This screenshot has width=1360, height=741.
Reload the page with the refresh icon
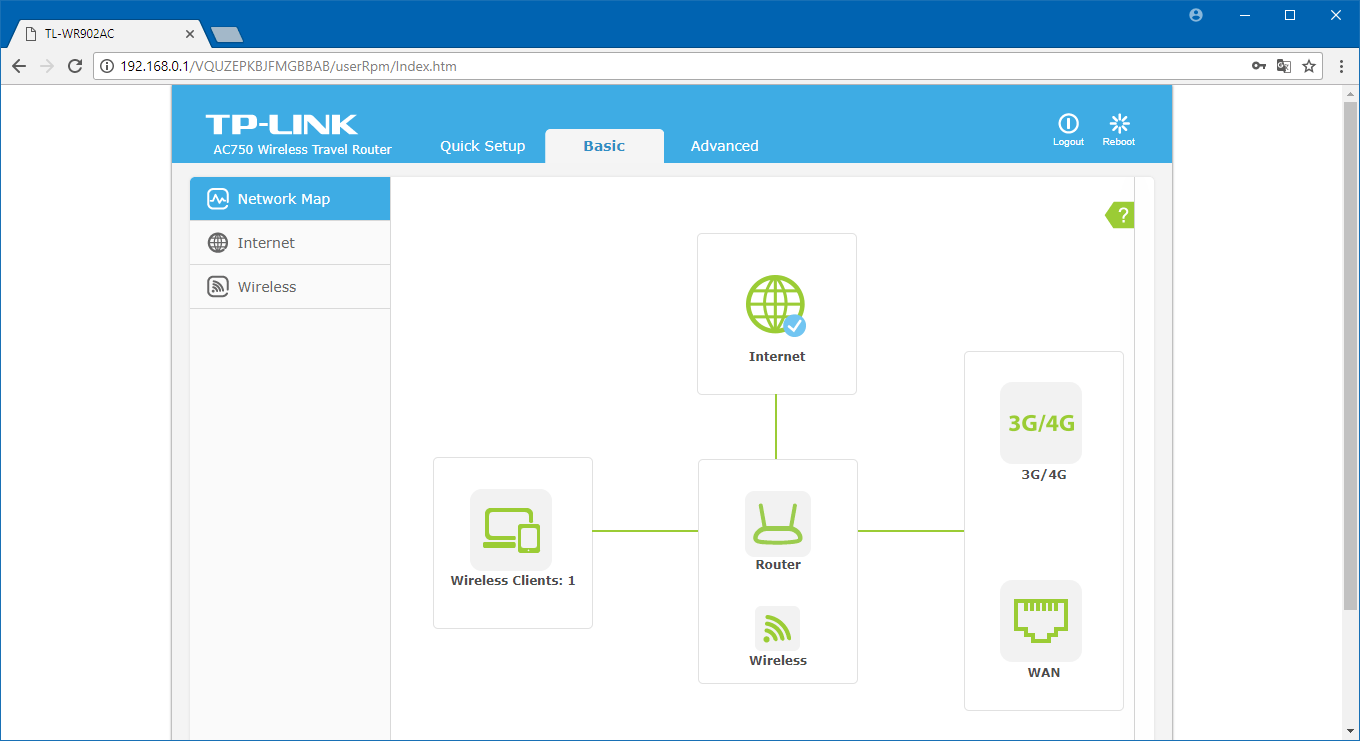click(x=75, y=66)
